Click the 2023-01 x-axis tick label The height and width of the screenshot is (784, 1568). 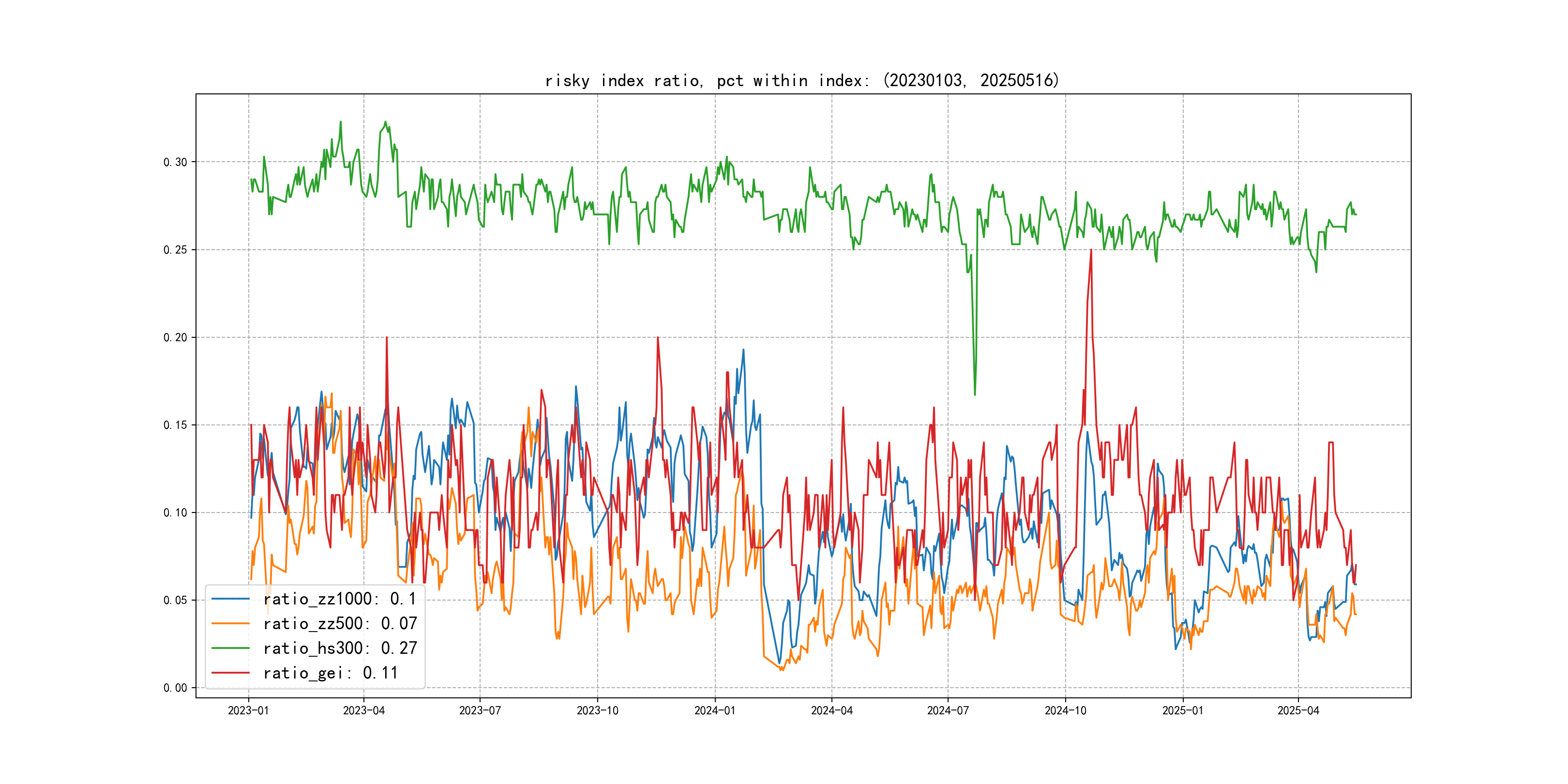point(248,710)
